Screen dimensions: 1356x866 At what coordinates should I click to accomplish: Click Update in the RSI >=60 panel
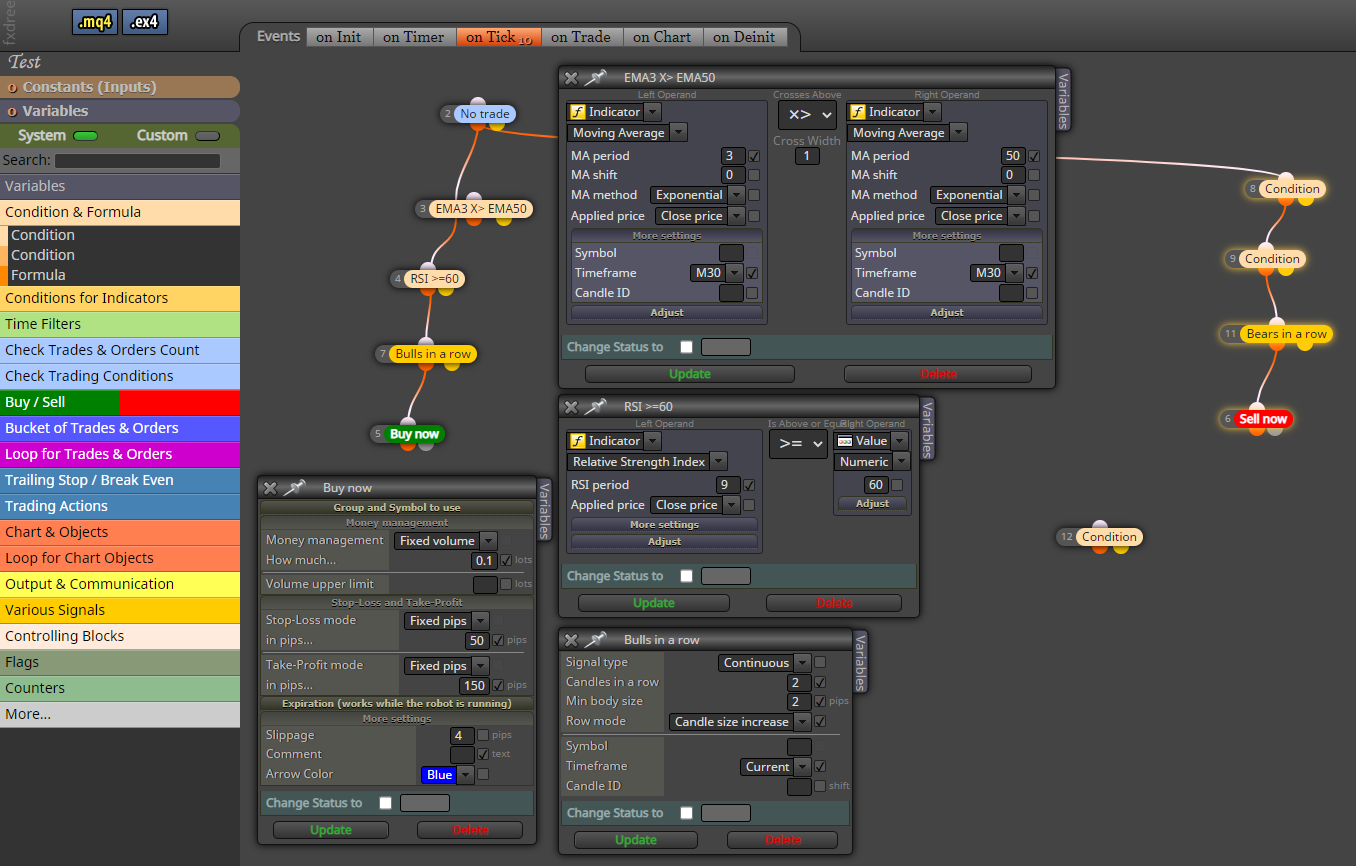(654, 603)
